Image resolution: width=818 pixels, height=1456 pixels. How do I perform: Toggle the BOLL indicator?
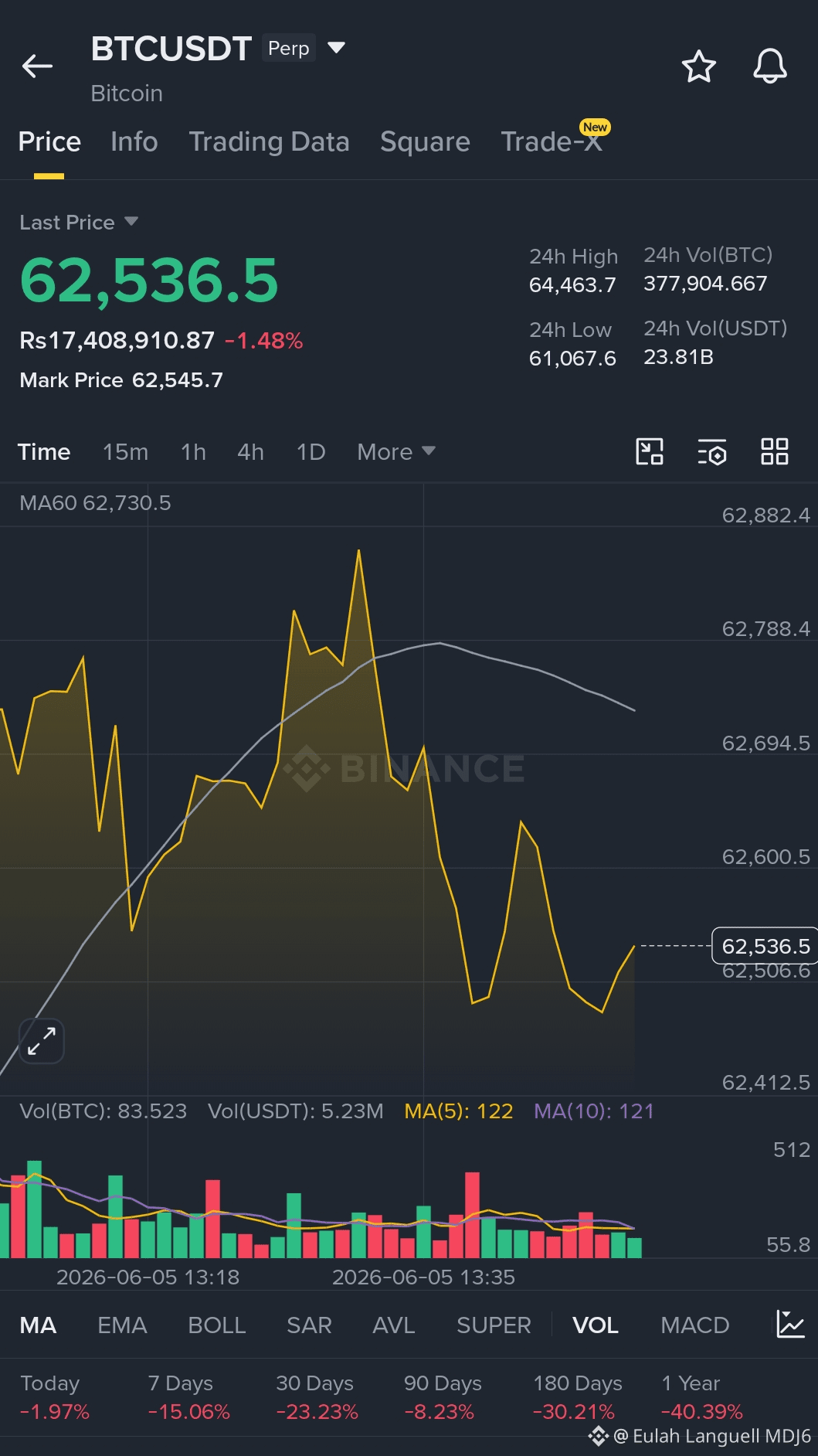[x=217, y=1325]
